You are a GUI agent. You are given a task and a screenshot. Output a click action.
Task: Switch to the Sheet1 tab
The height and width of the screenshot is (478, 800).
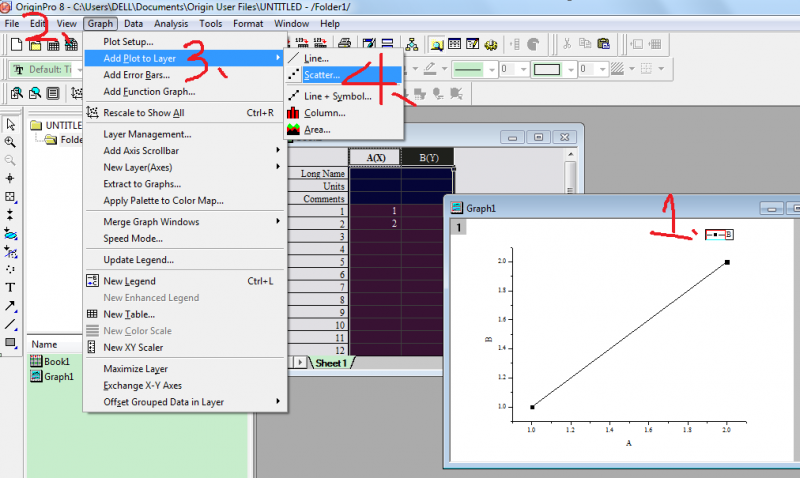(331, 363)
